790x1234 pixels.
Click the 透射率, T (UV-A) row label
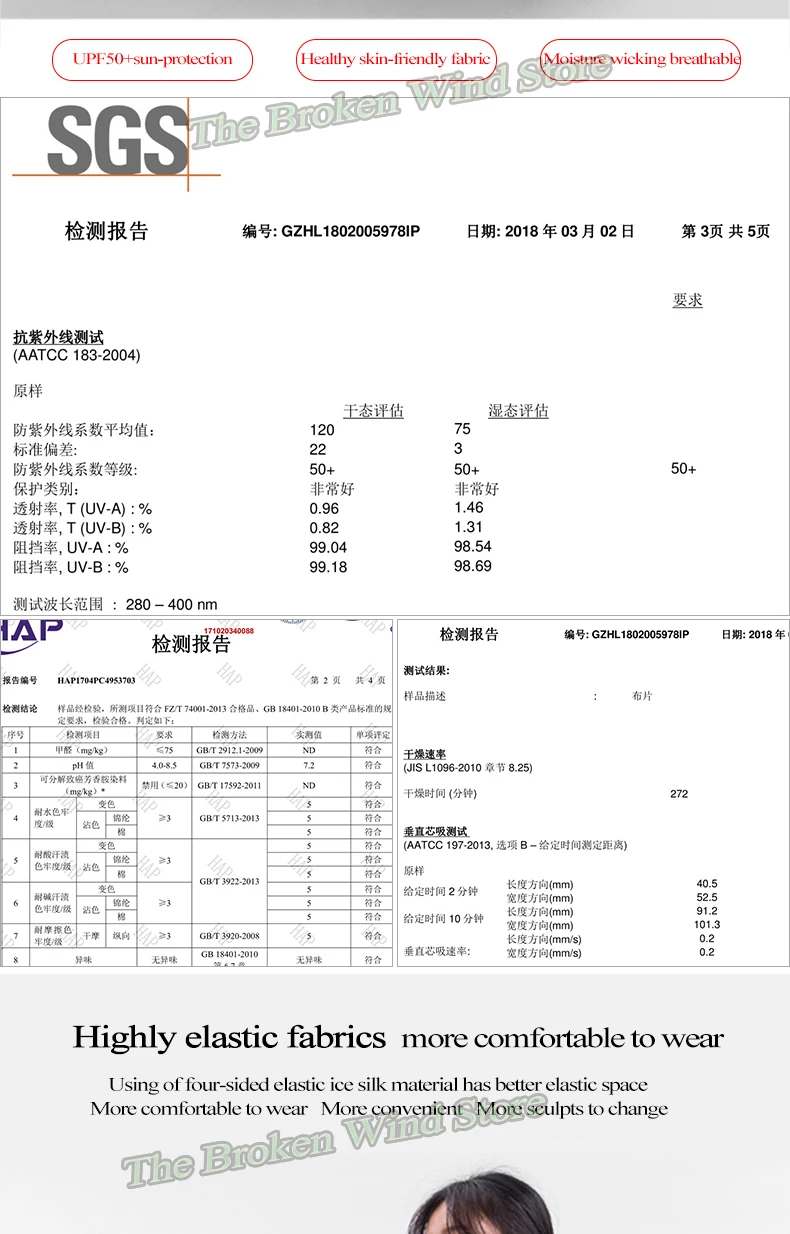click(82, 509)
